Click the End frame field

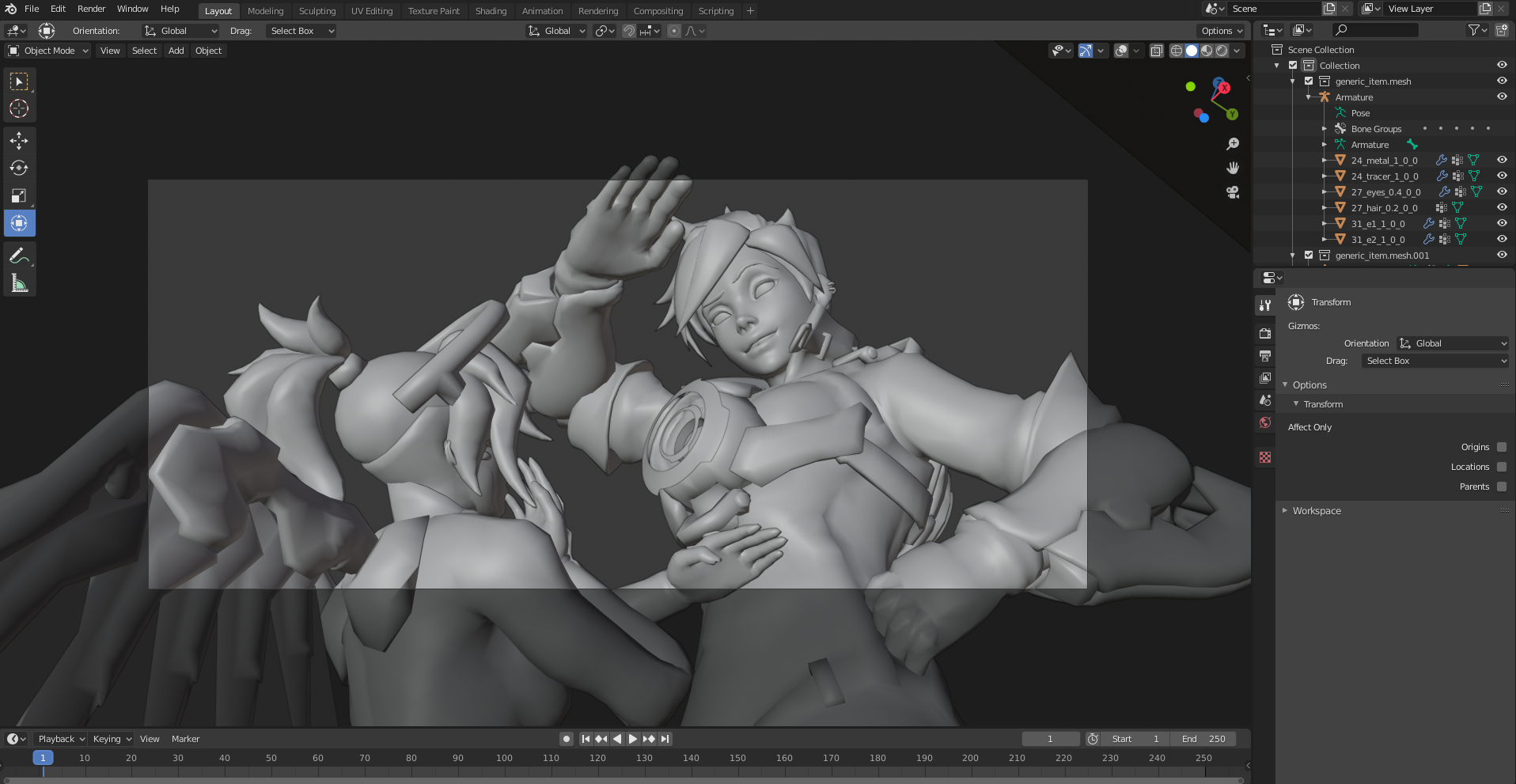click(1203, 739)
